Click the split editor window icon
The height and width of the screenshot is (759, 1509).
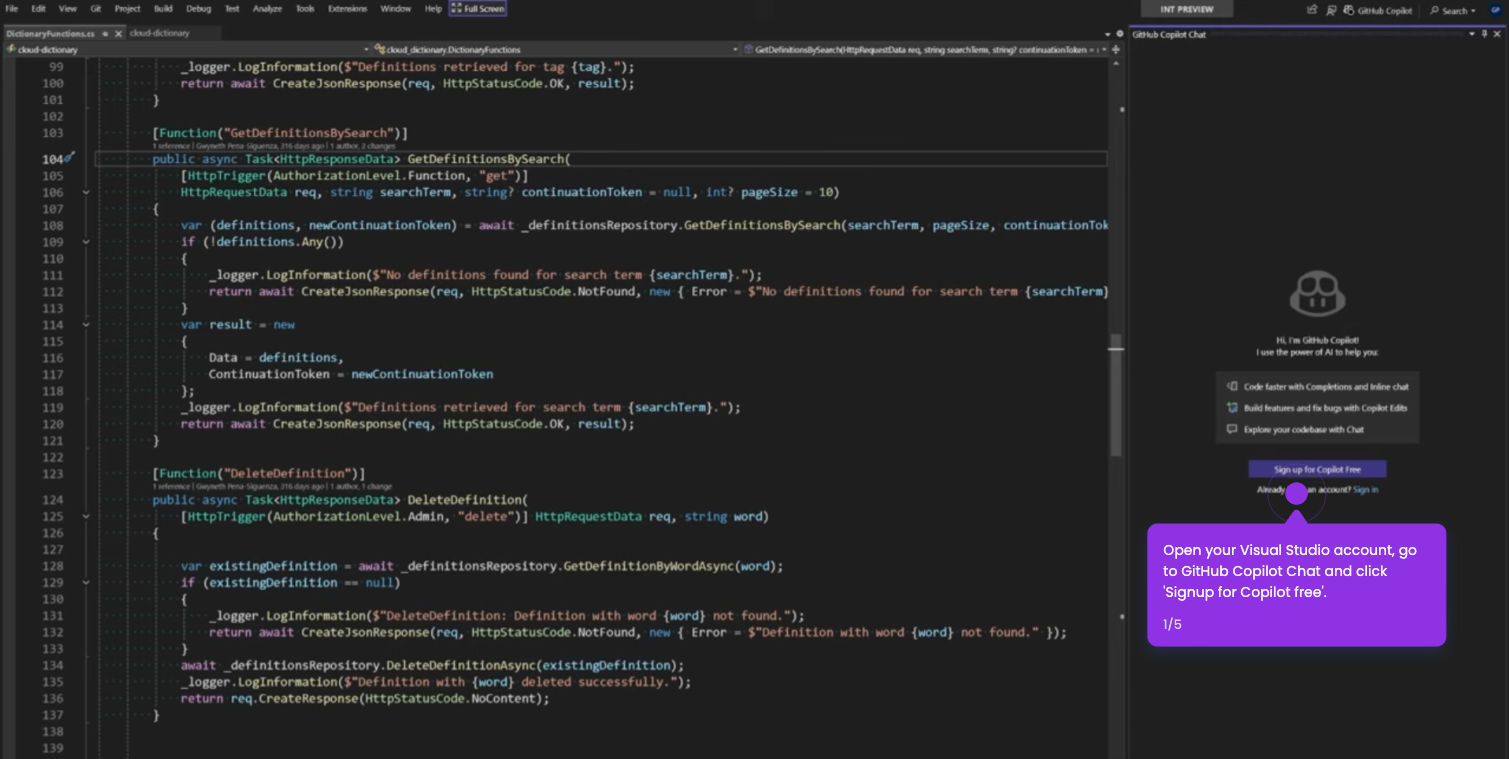[x=1115, y=49]
